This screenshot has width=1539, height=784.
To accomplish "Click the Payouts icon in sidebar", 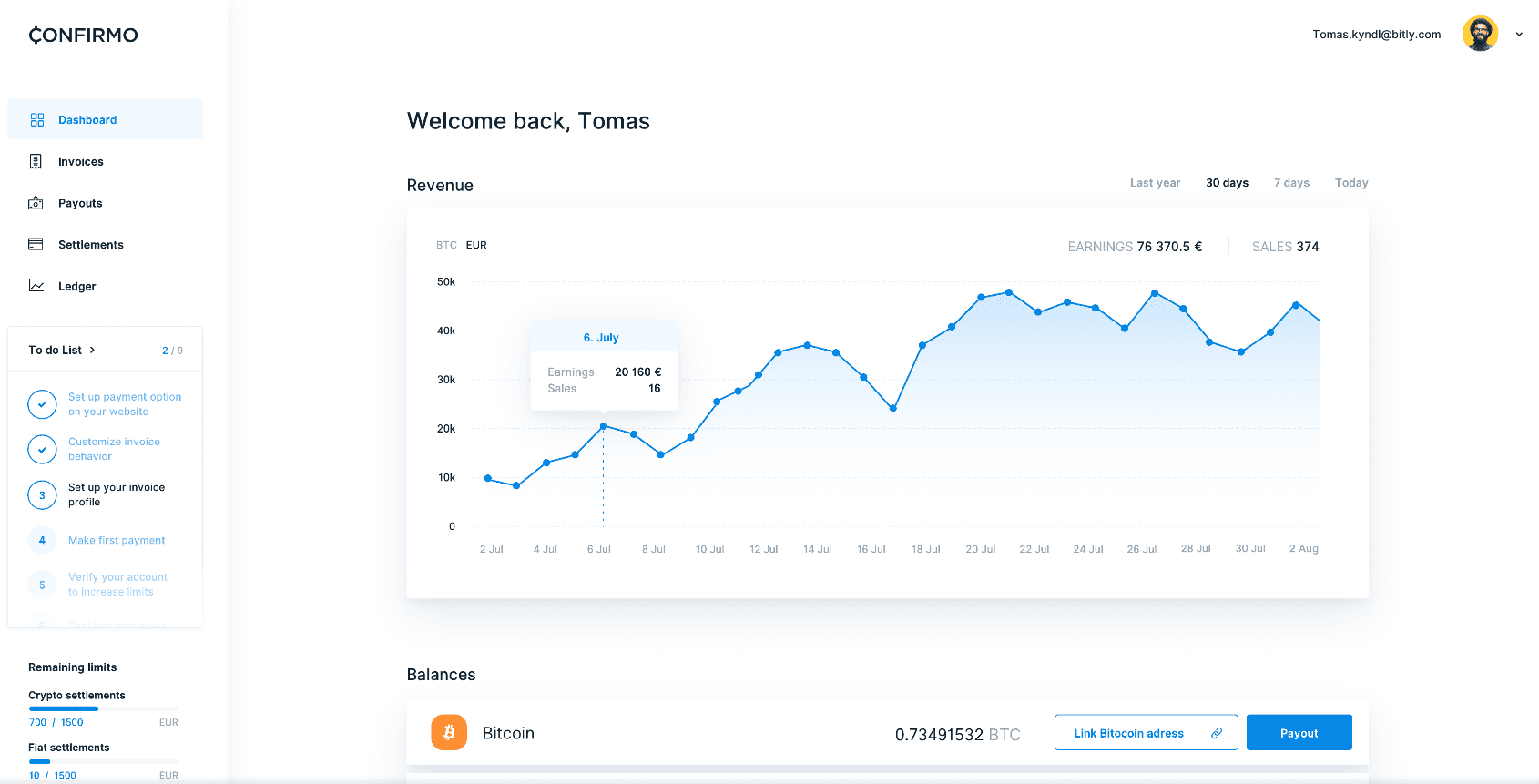I will pyautogui.click(x=36, y=203).
